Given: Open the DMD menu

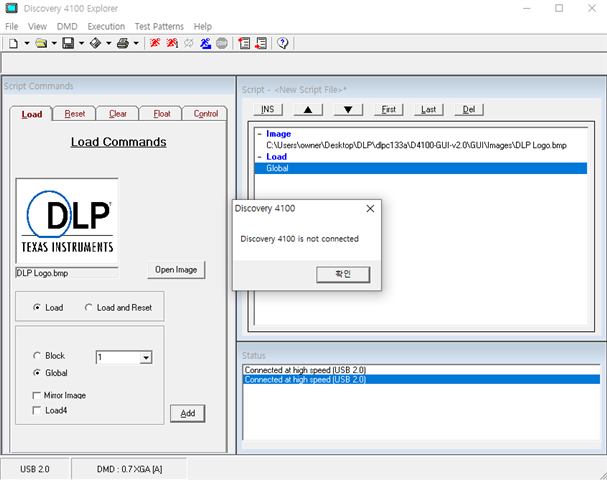Looking at the screenshot, I should [x=67, y=26].
